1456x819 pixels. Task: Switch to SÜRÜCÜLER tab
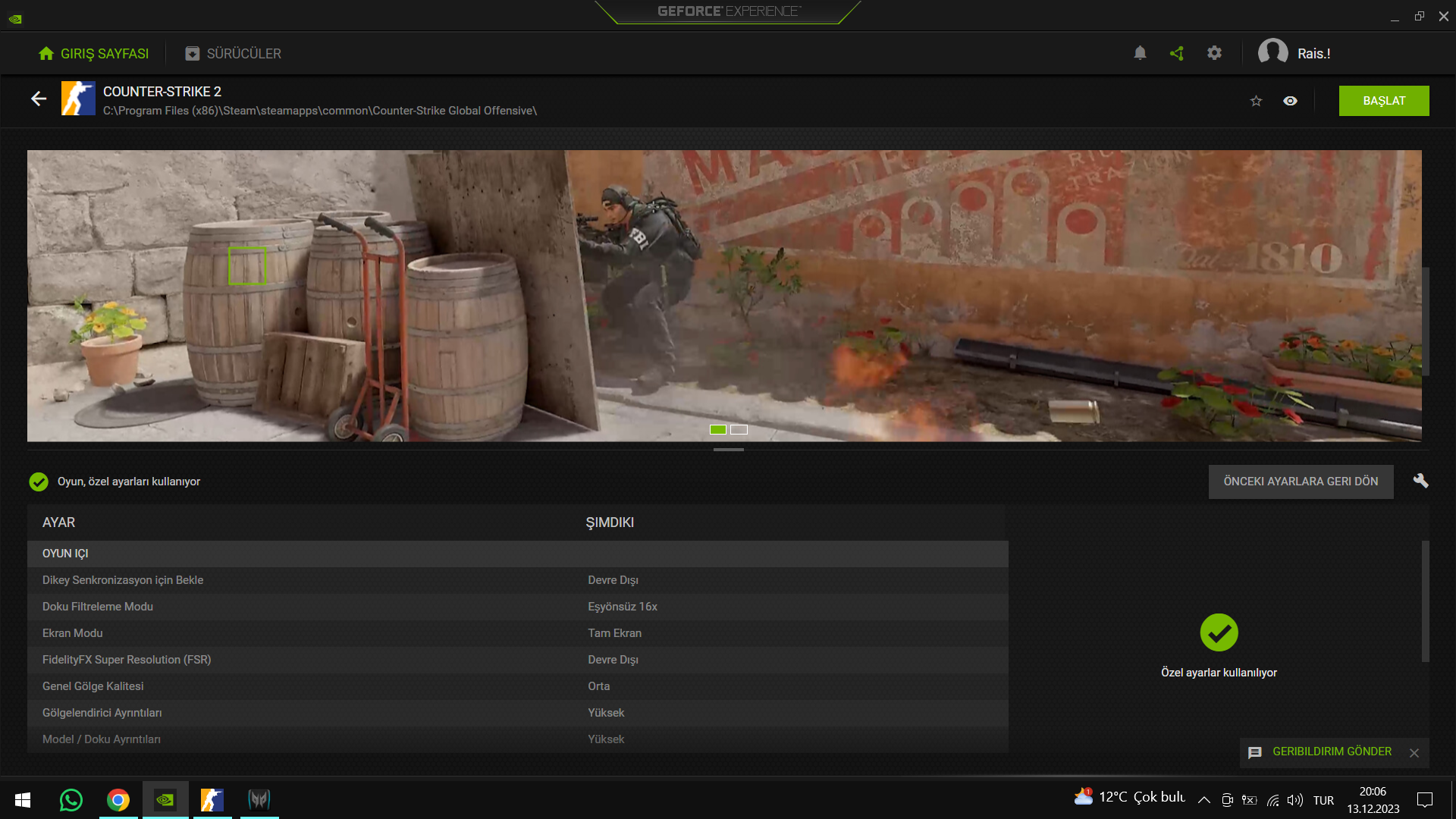click(233, 54)
